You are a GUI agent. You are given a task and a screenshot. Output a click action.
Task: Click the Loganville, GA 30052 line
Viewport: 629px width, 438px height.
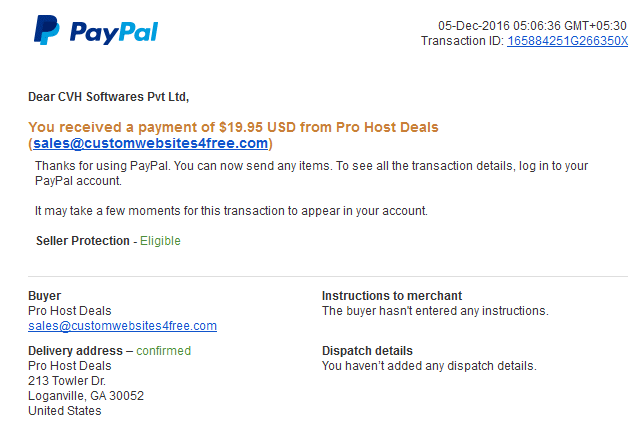point(86,396)
